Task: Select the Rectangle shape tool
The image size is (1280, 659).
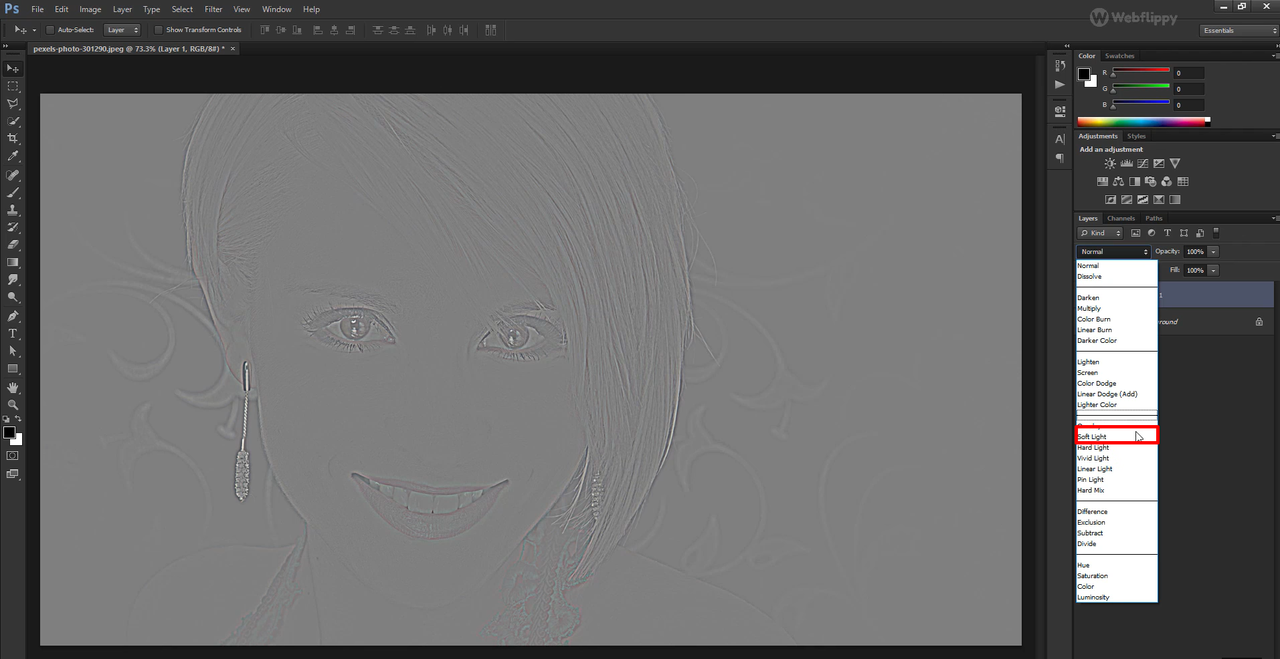Action: (13, 368)
